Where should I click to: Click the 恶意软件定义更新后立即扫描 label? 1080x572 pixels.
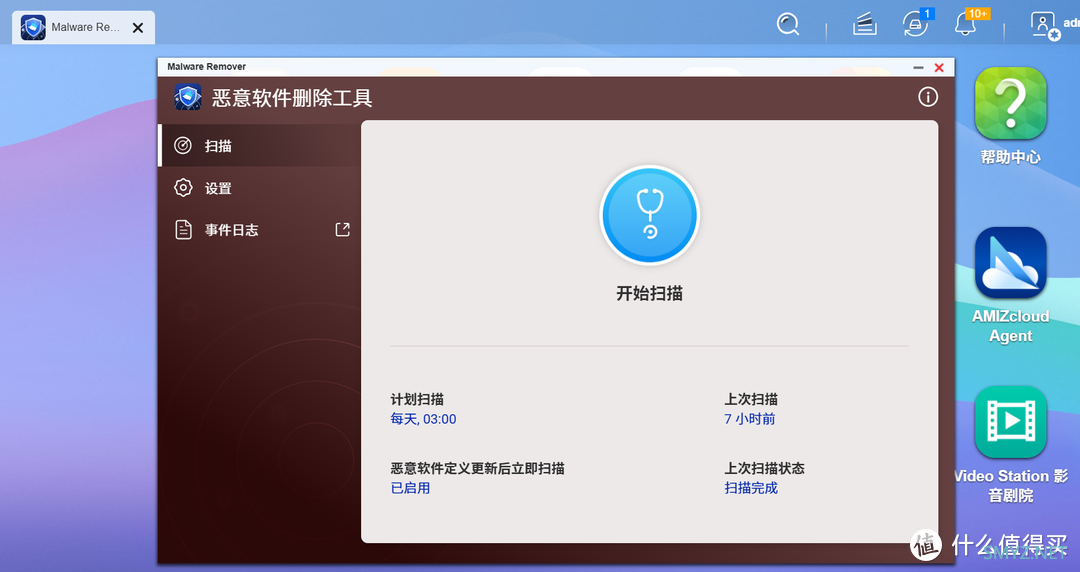[x=477, y=468]
